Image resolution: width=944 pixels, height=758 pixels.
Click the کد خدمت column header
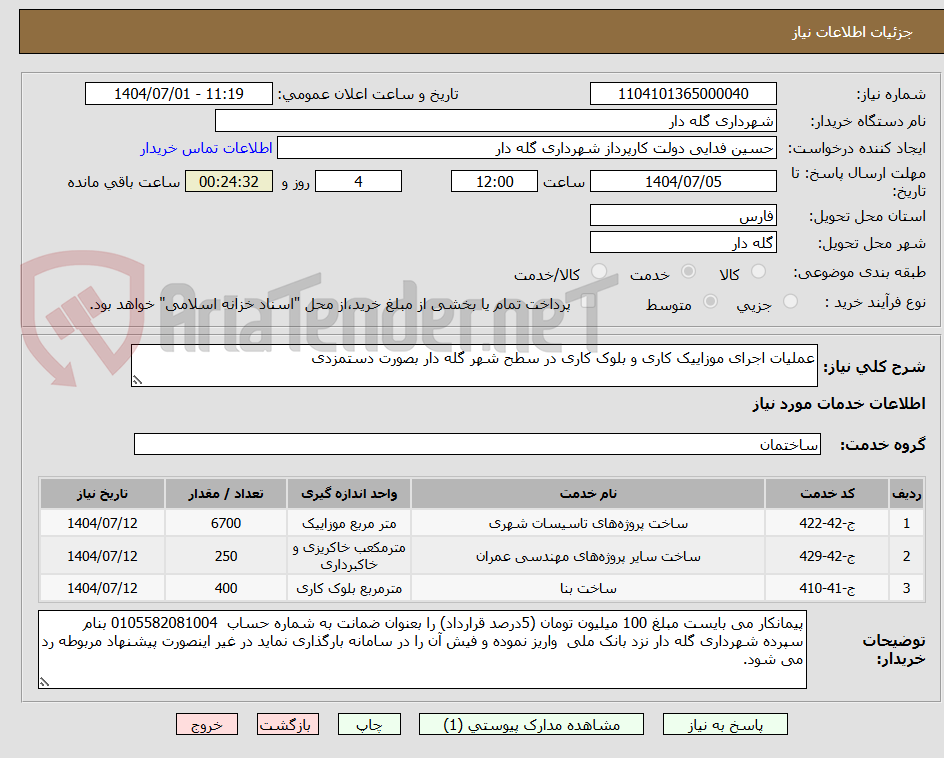coord(827,494)
